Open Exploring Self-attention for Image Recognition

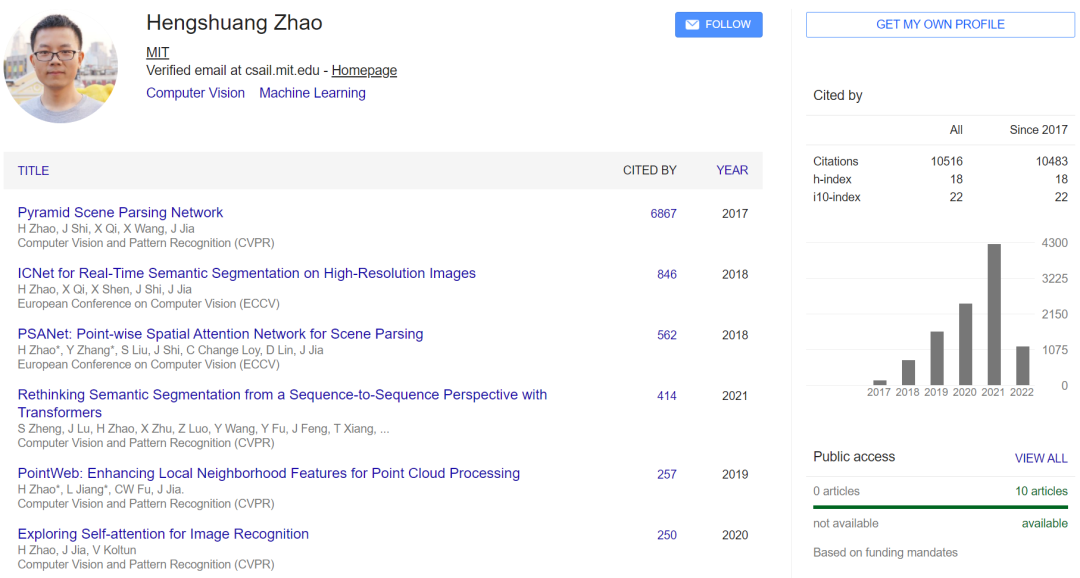pos(163,534)
